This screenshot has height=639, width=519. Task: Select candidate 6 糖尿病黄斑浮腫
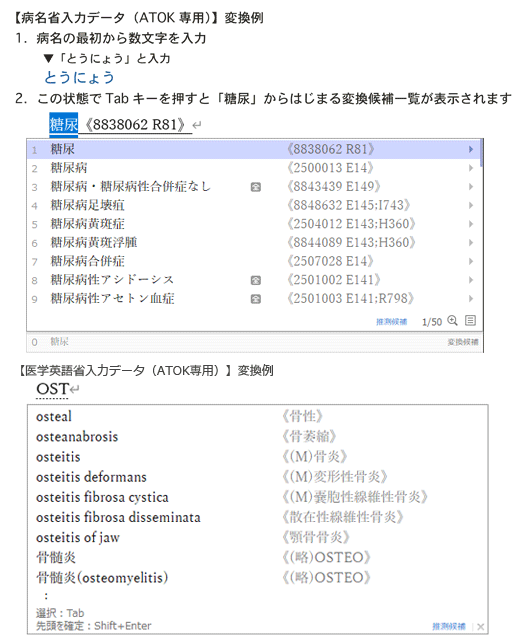click(x=255, y=242)
